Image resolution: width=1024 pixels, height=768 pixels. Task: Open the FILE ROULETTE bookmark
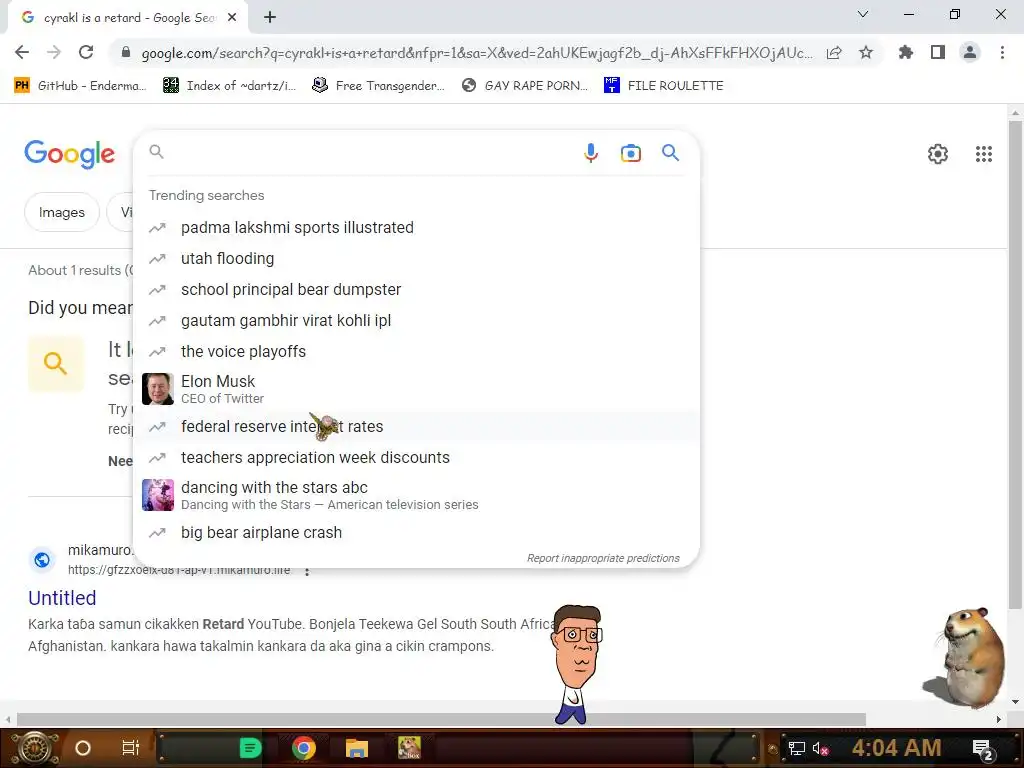pyautogui.click(x=664, y=86)
